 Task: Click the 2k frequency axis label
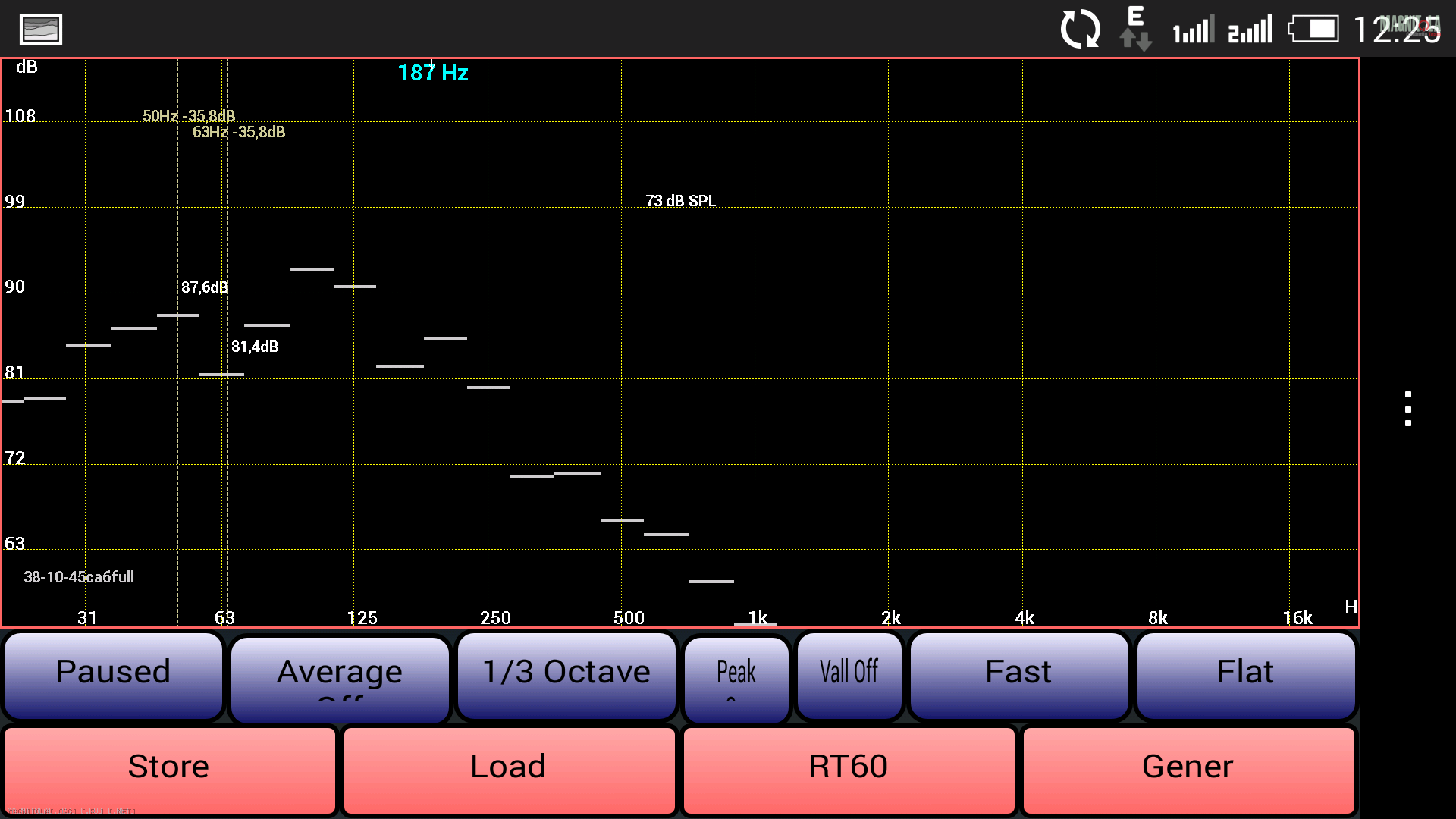click(x=891, y=618)
